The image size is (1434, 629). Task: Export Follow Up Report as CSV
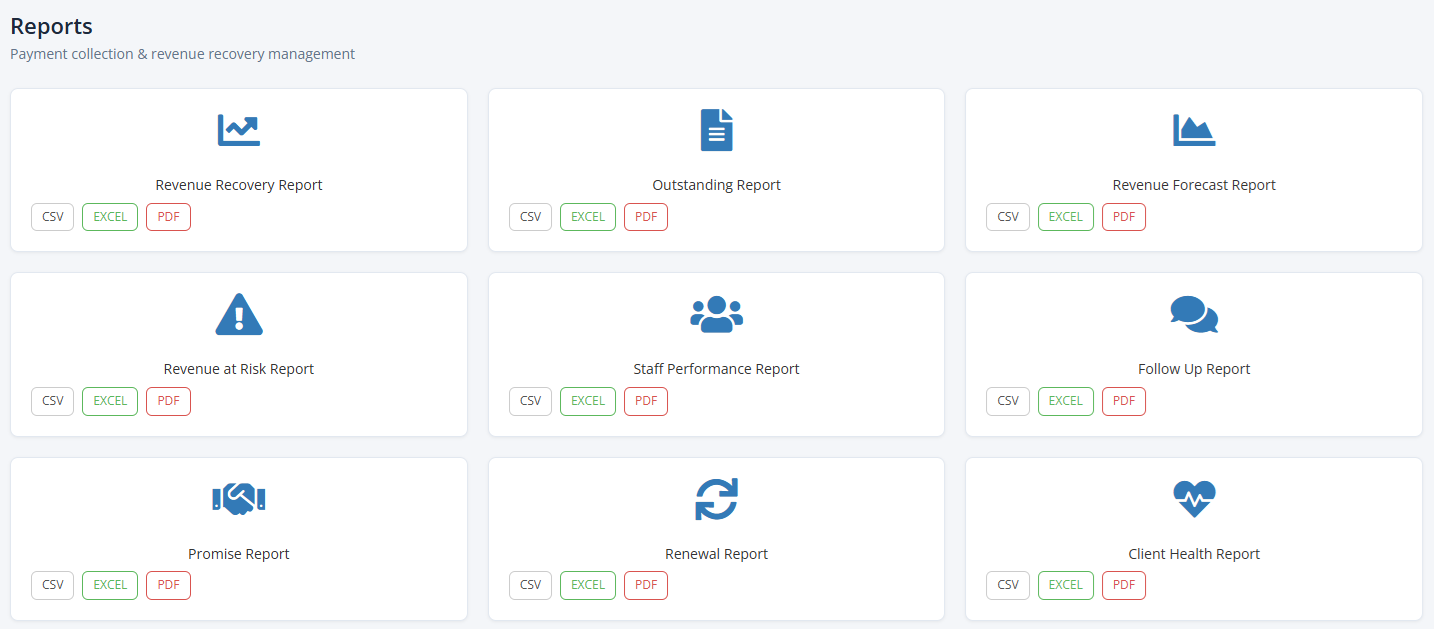coord(1008,401)
